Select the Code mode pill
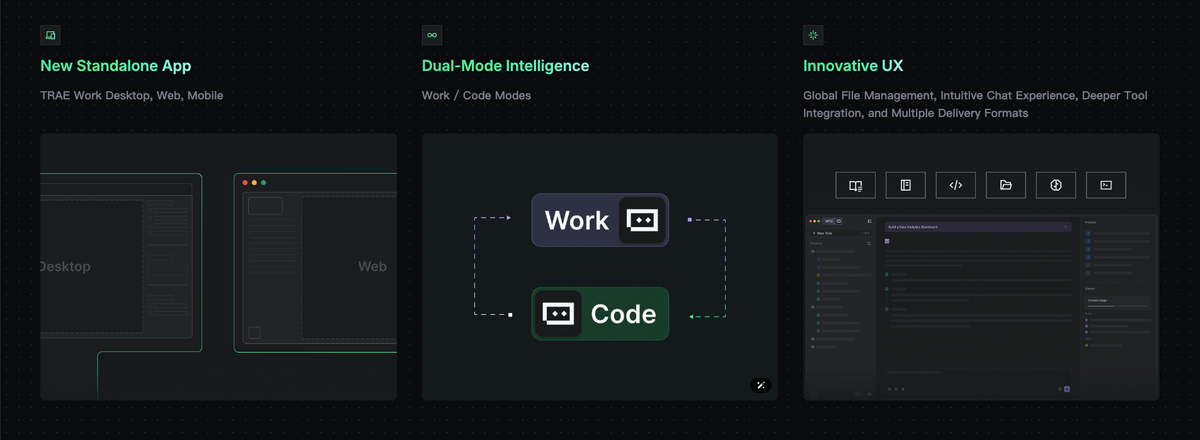The width and height of the screenshot is (1200, 440). (600, 314)
